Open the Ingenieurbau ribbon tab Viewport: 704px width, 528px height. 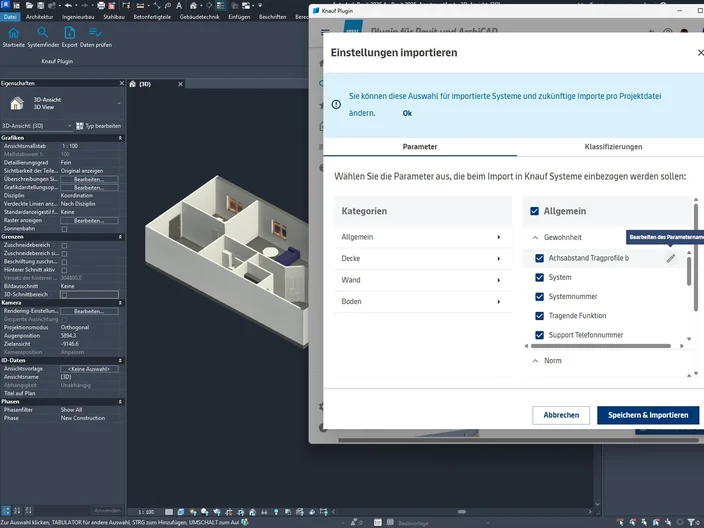78,17
